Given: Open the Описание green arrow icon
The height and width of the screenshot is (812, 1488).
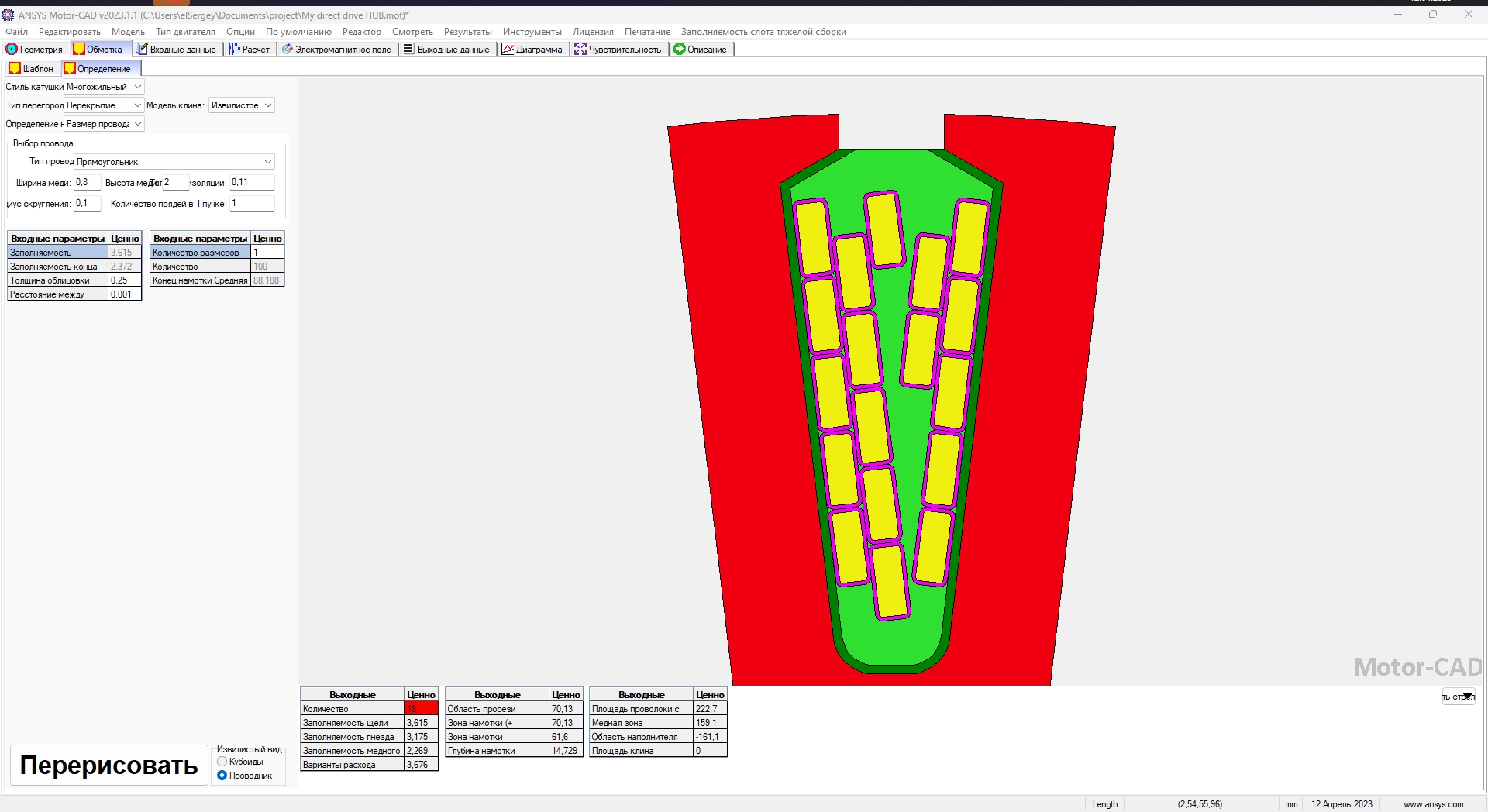Looking at the screenshot, I should 679,50.
